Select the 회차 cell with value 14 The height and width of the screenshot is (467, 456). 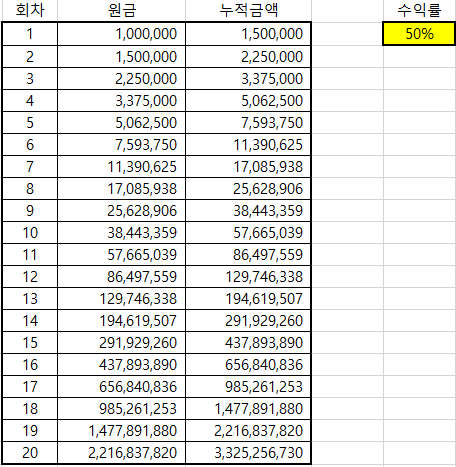[x=30, y=321]
